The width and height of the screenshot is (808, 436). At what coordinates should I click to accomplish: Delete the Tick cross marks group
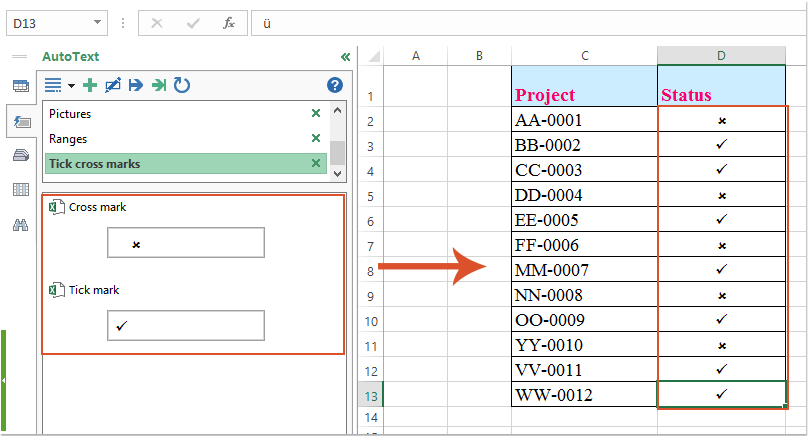(316, 163)
